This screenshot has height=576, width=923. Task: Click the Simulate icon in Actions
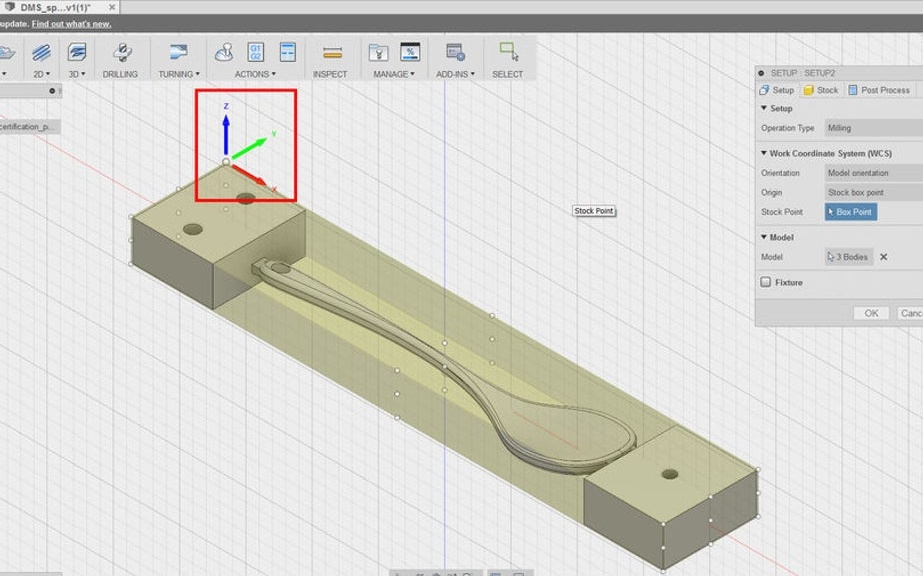[x=224, y=52]
